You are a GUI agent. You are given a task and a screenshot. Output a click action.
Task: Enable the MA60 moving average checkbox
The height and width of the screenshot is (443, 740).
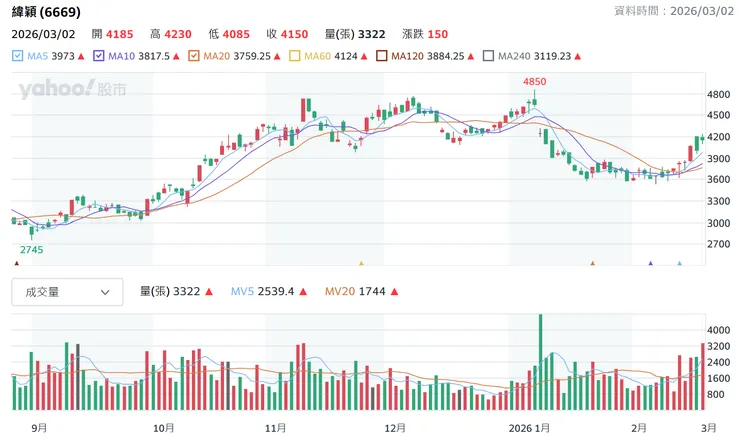(x=294, y=56)
